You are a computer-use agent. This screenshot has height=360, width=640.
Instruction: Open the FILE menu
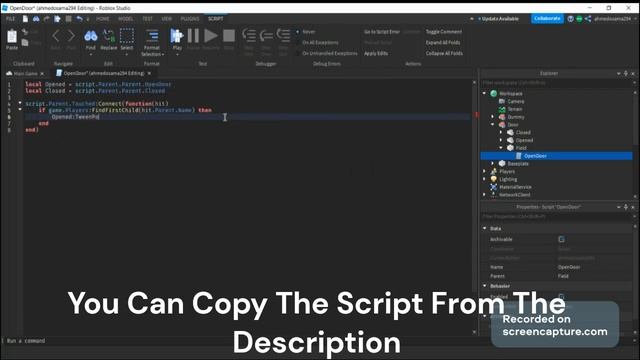point(10,19)
